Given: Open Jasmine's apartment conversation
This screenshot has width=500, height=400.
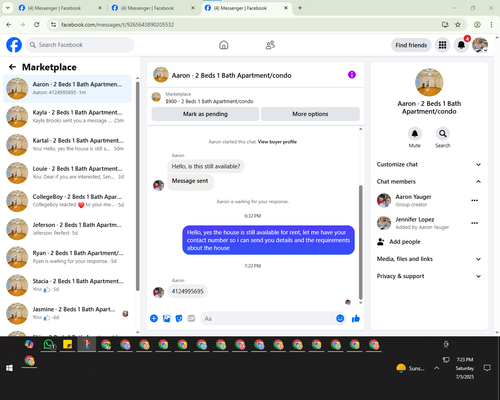Looking at the screenshot, I should (67, 313).
